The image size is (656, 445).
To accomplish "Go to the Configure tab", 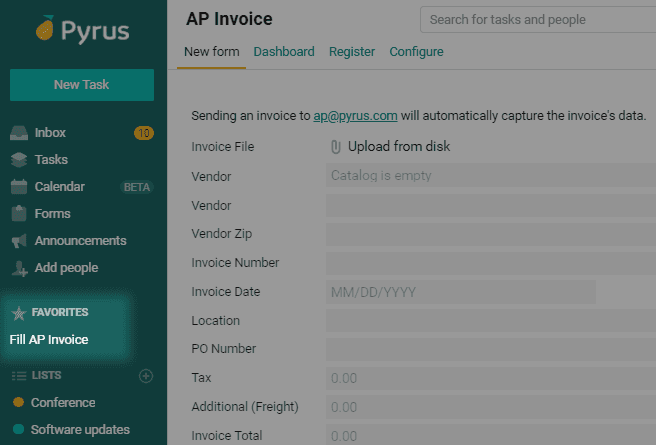I will tap(416, 52).
